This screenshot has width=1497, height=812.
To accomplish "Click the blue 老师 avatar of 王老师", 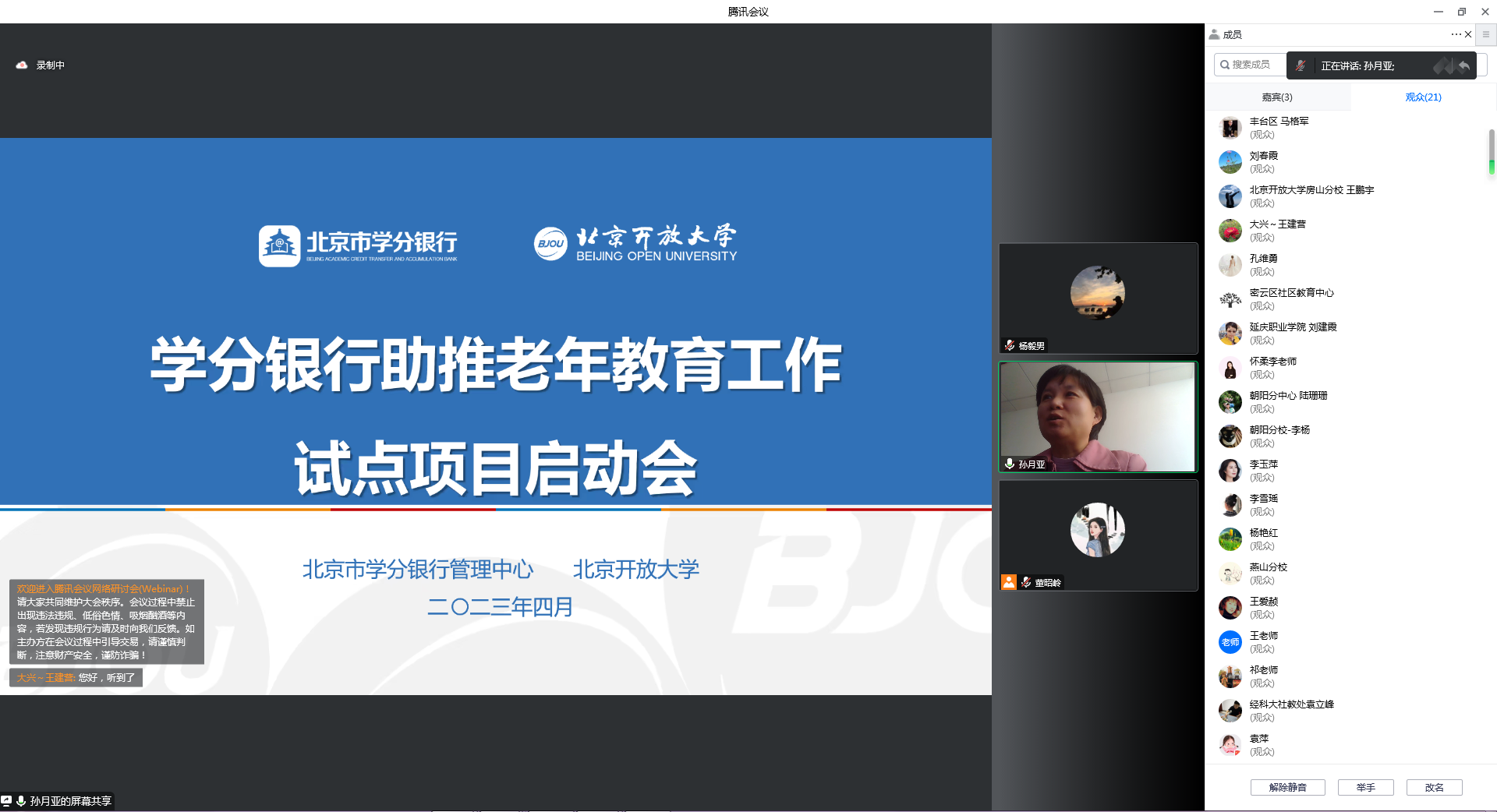I will 1230,642.
